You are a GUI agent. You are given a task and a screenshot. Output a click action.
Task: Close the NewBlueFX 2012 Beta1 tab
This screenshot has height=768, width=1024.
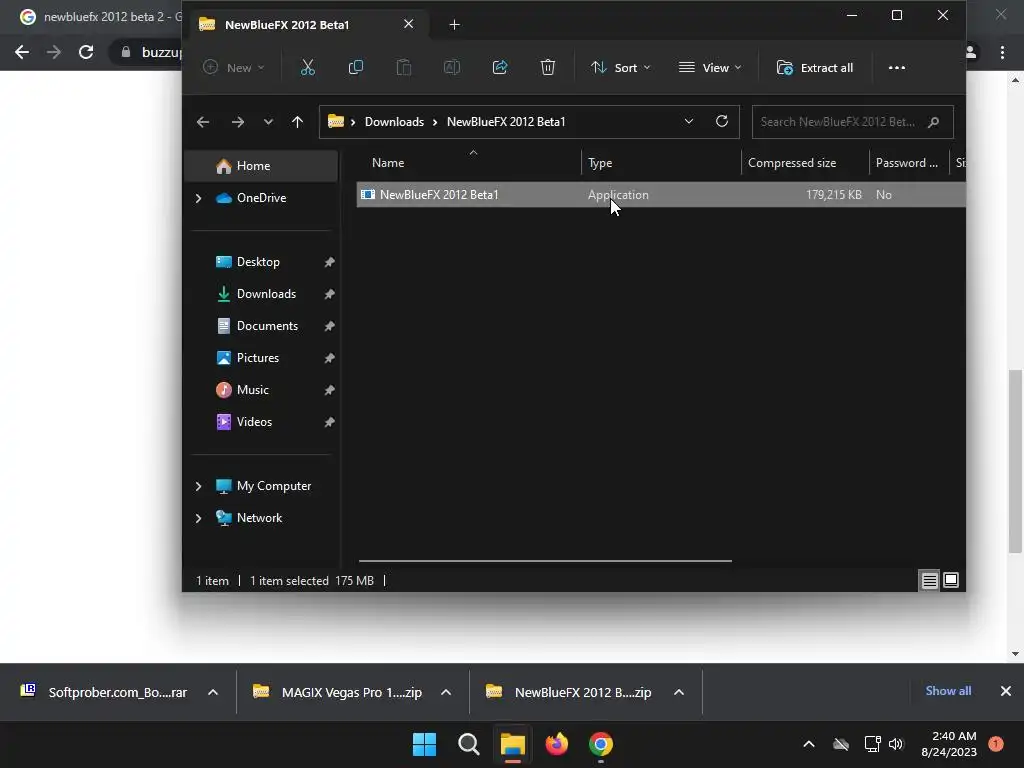click(x=409, y=24)
